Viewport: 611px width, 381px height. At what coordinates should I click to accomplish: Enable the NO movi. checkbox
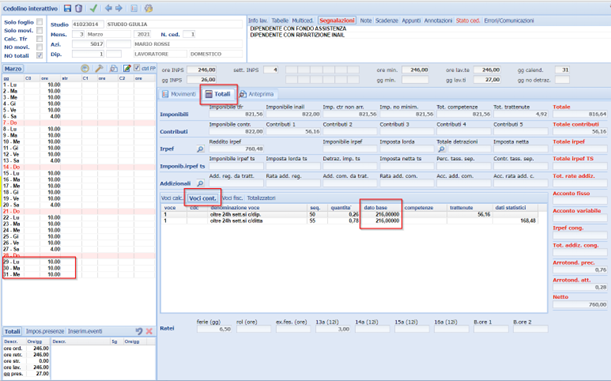tap(39, 47)
